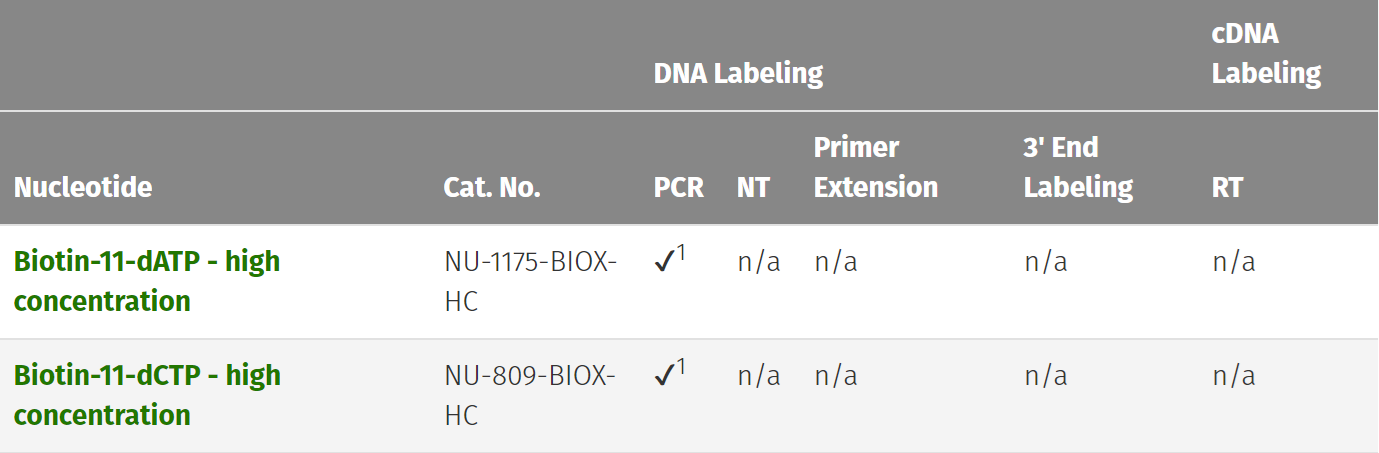The image size is (1379, 453).
Task: Click the PCR checkmark for Biotin-11-dATP
Action: [x=665, y=262]
